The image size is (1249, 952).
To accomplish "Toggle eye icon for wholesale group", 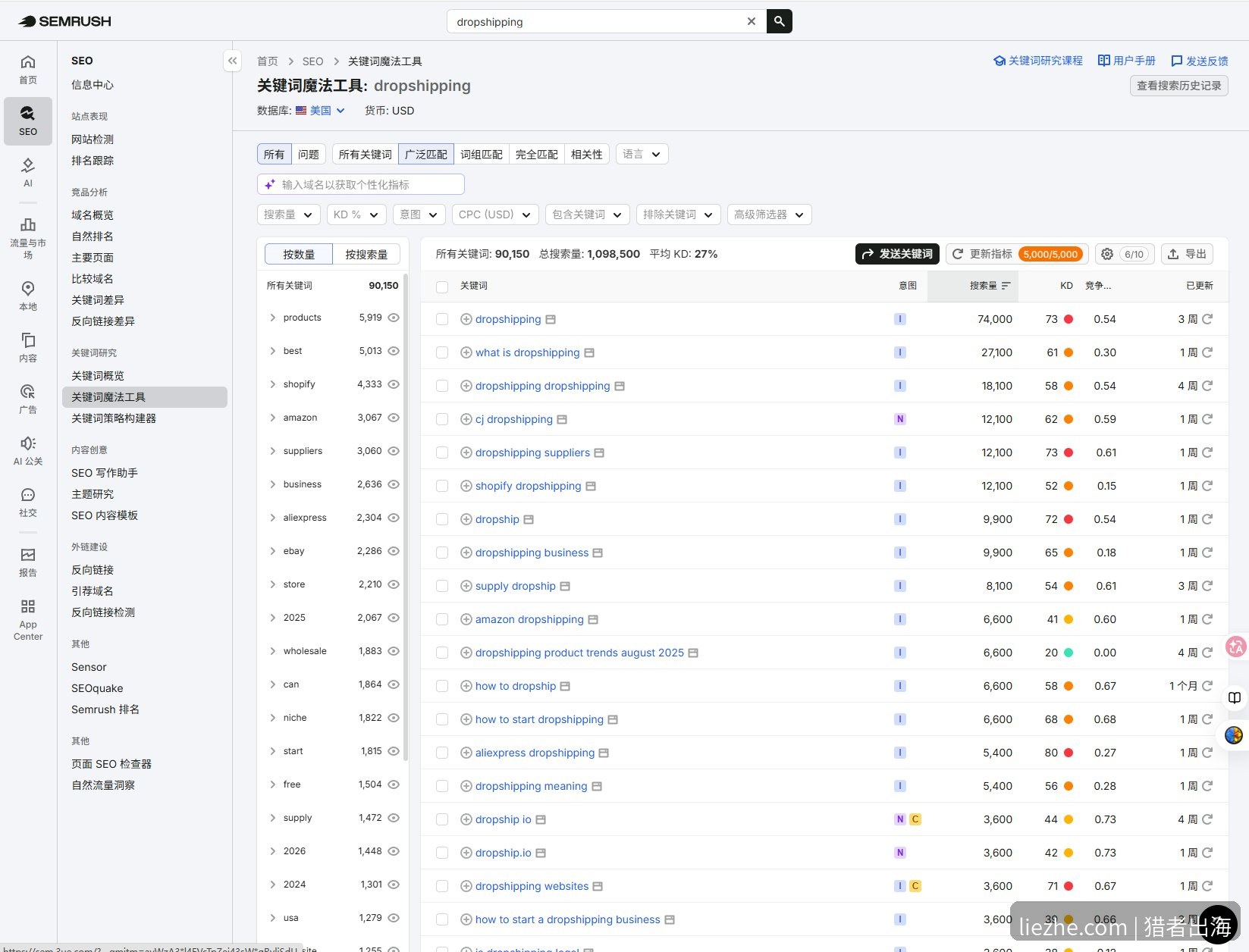I will [x=394, y=651].
